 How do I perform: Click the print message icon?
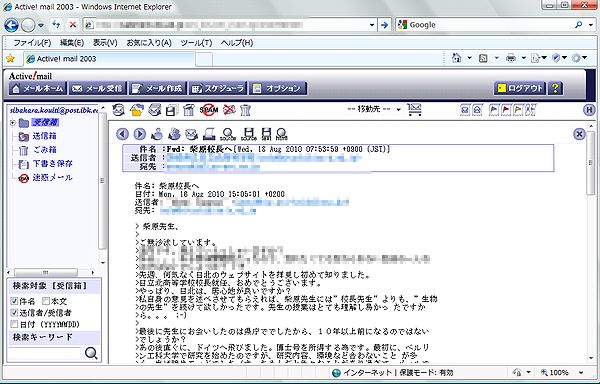click(209, 134)
